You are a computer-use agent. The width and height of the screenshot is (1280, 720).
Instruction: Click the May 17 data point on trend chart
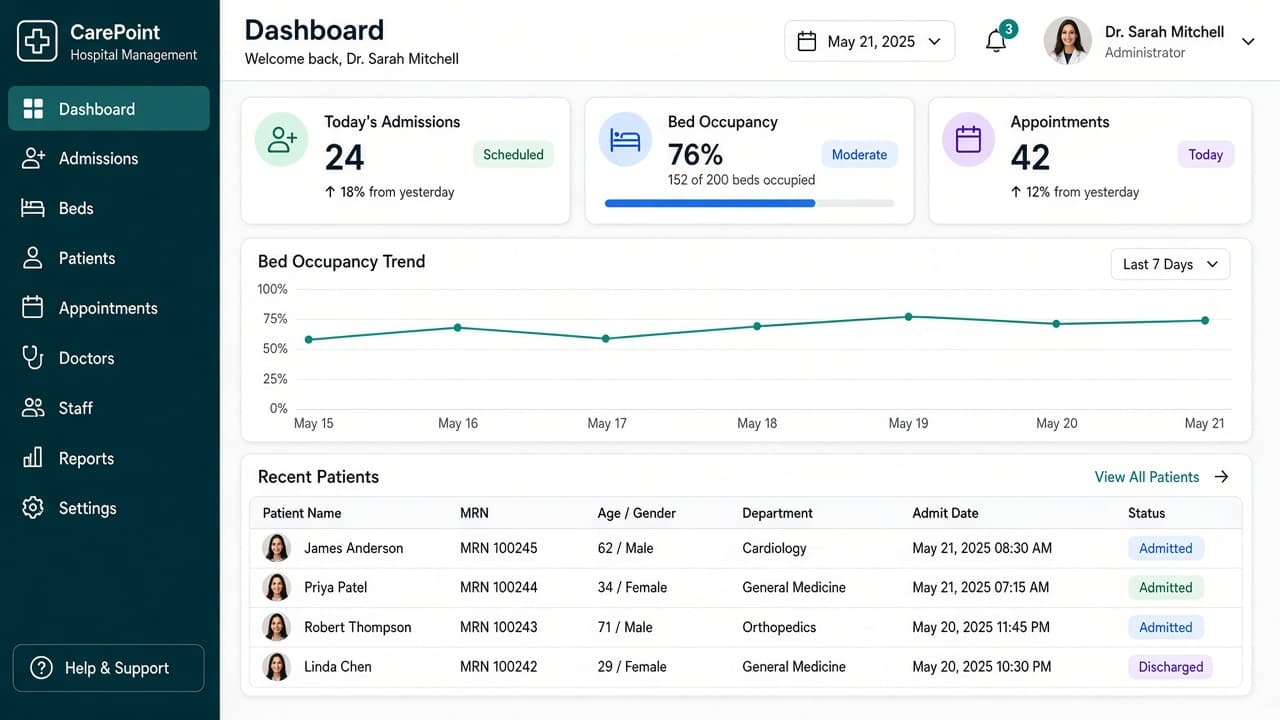click(606, 339)
